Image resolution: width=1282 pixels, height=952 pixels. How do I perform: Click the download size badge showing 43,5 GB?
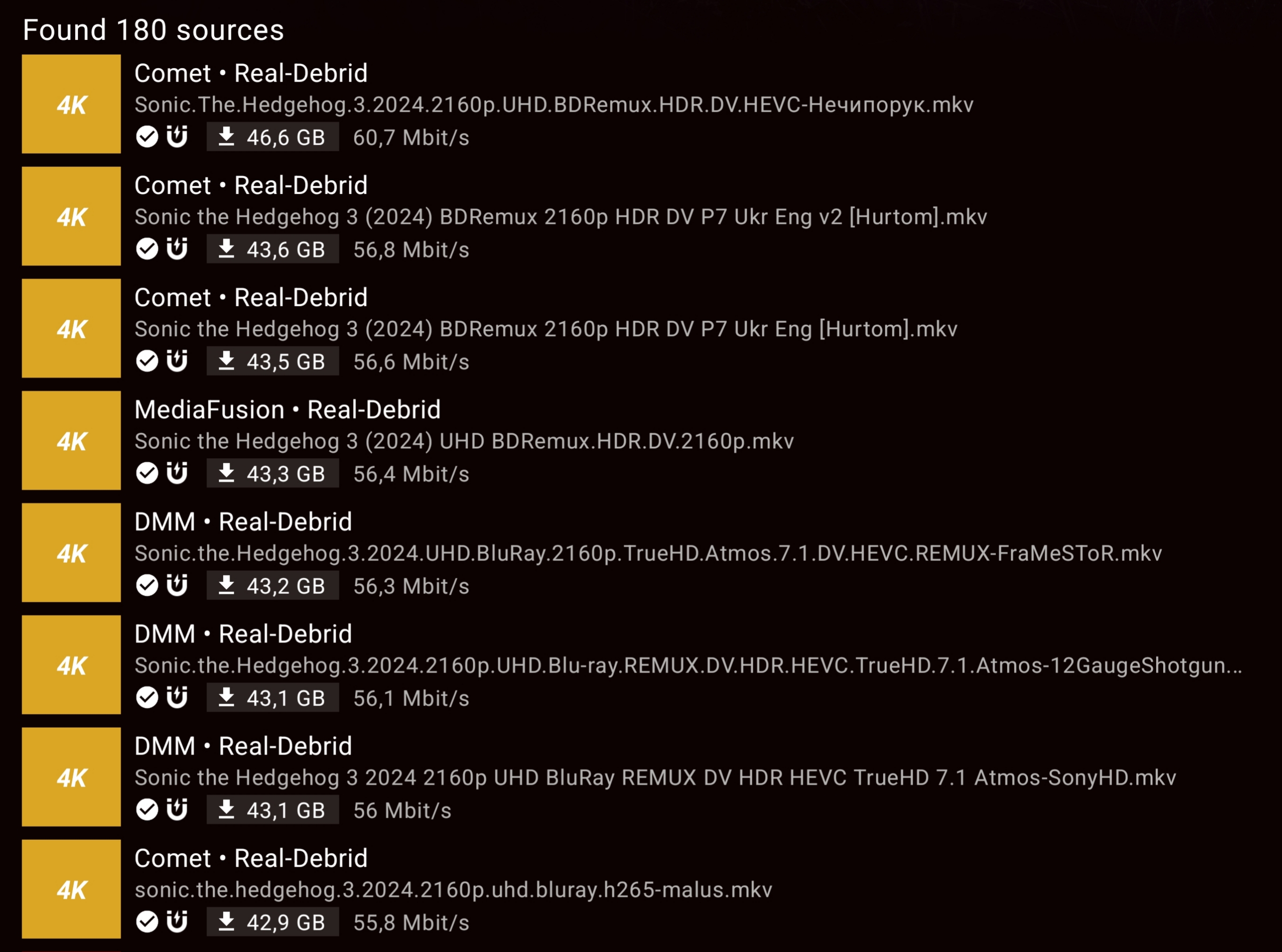[273, 361]
